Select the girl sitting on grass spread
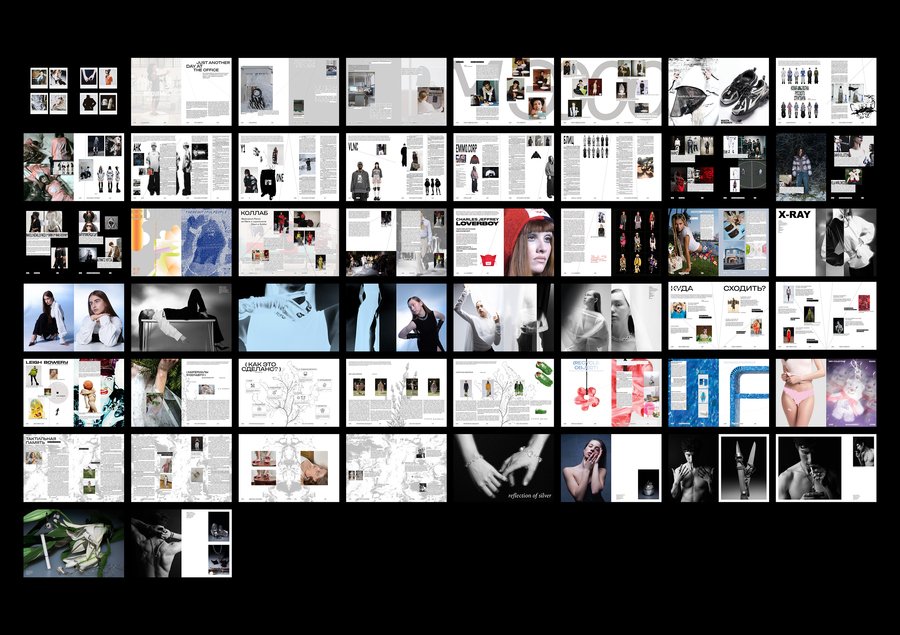900x635 pixels. pyautogui.click(x=719, y=242)
